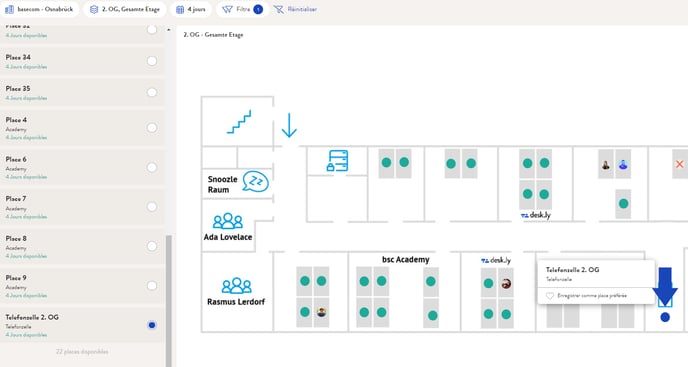The width and height of the screenshot is (688, 367).
Task: Click the red X blocked desk
Action: click(x=679, y=164)
